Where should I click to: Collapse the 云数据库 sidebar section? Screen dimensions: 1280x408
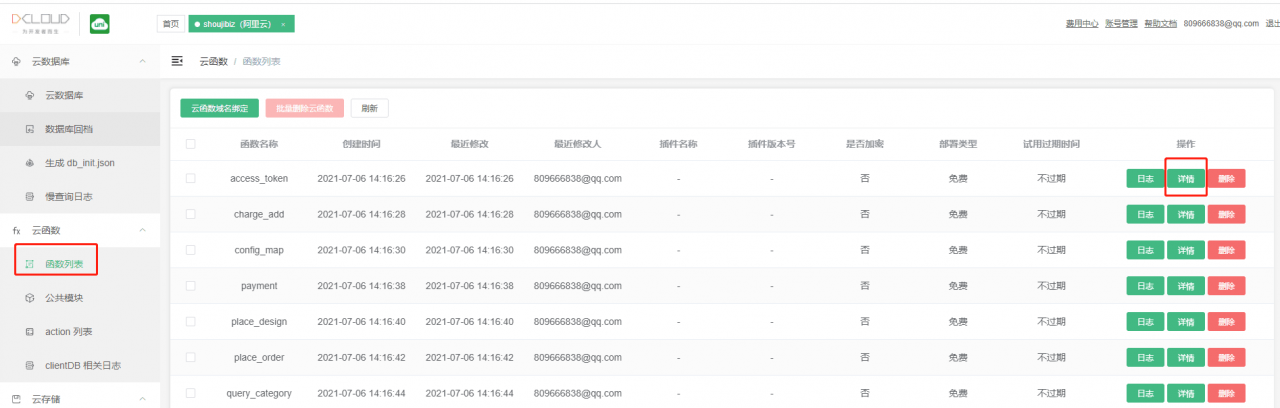click(x=142, y=62)
